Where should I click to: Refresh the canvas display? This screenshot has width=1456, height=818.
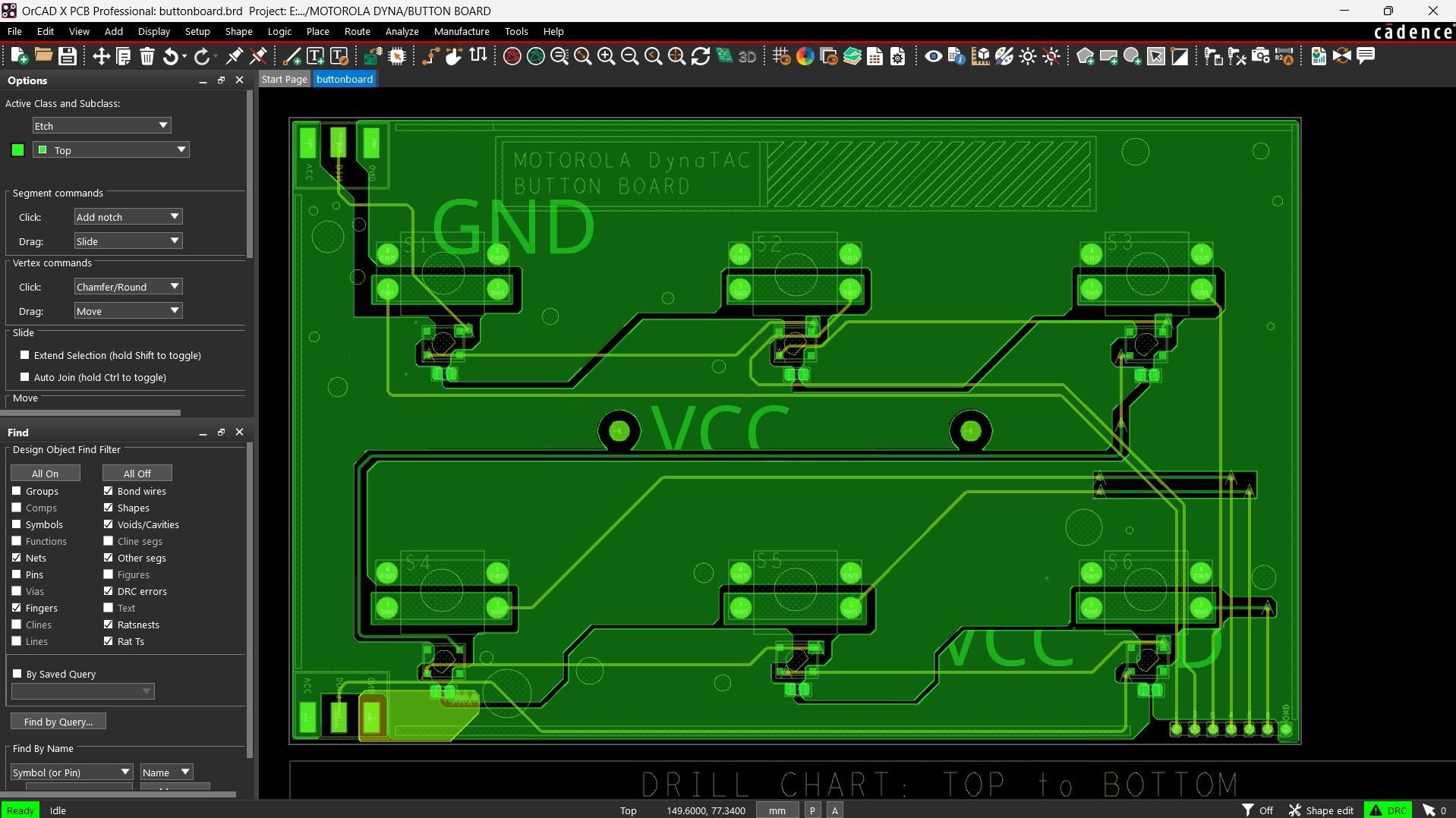coord(701,56)
